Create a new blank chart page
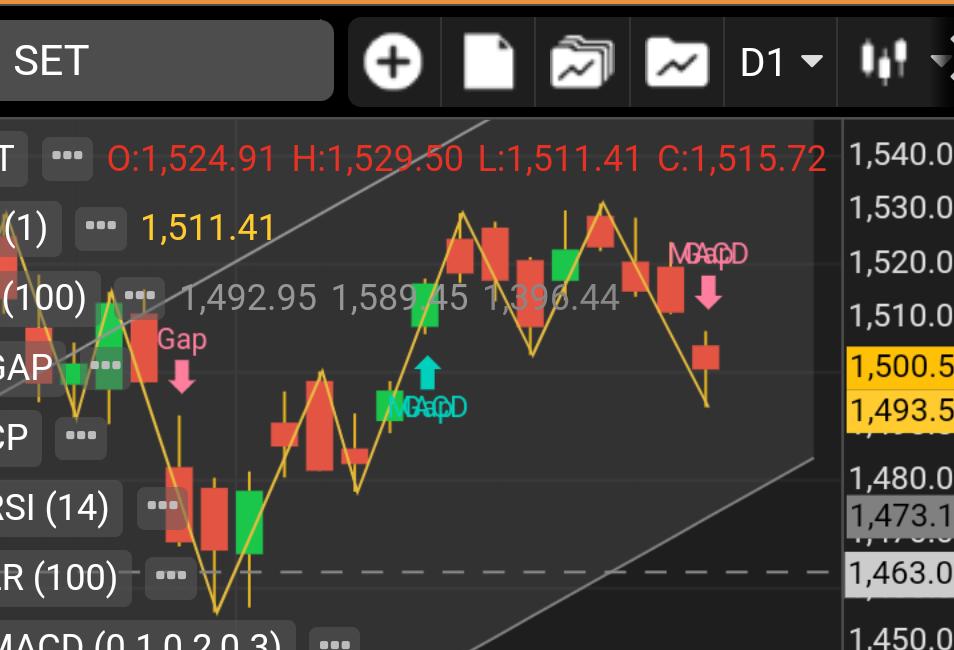 [x=488, y=61]
